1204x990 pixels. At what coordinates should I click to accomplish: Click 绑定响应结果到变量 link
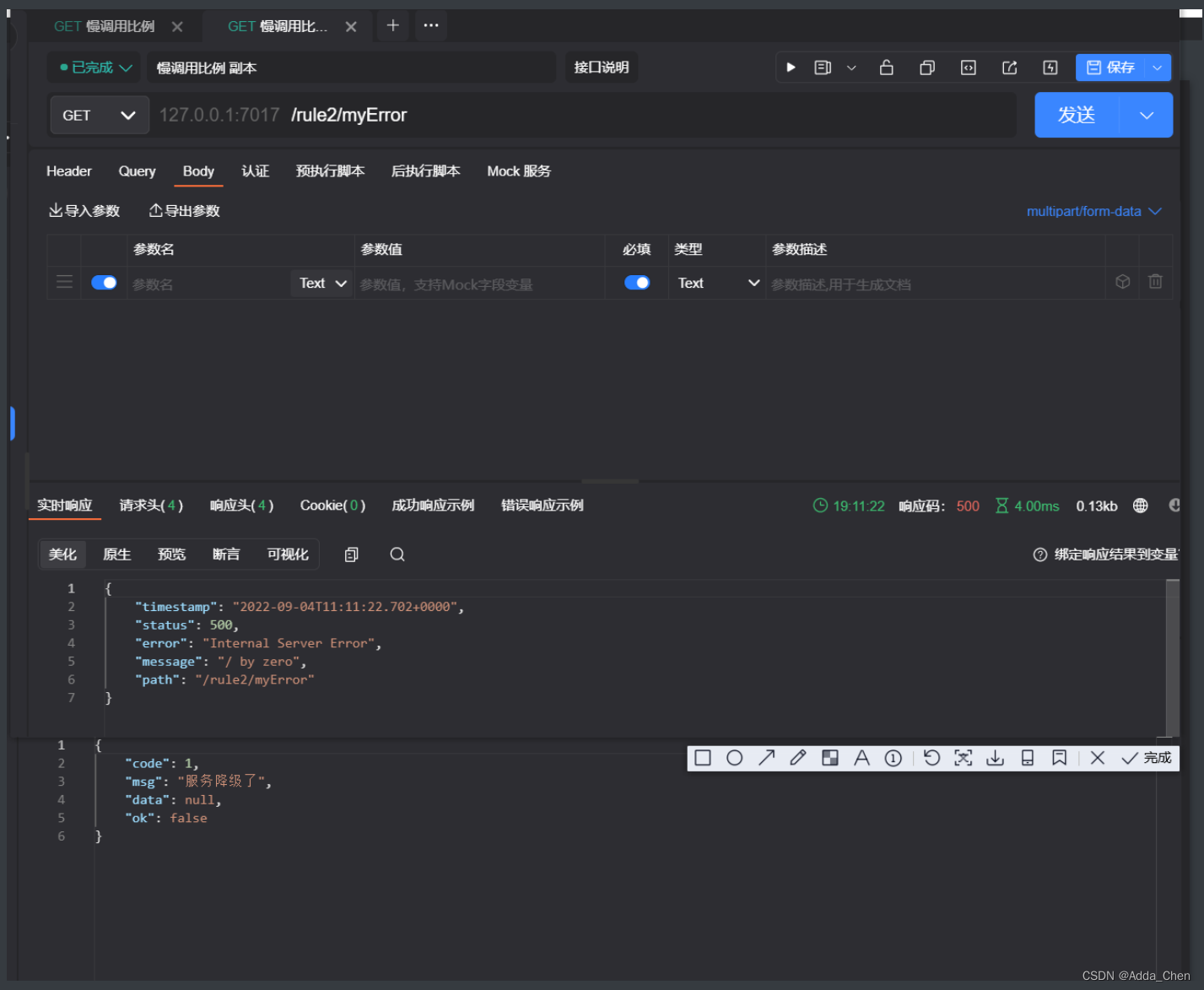1106,555
